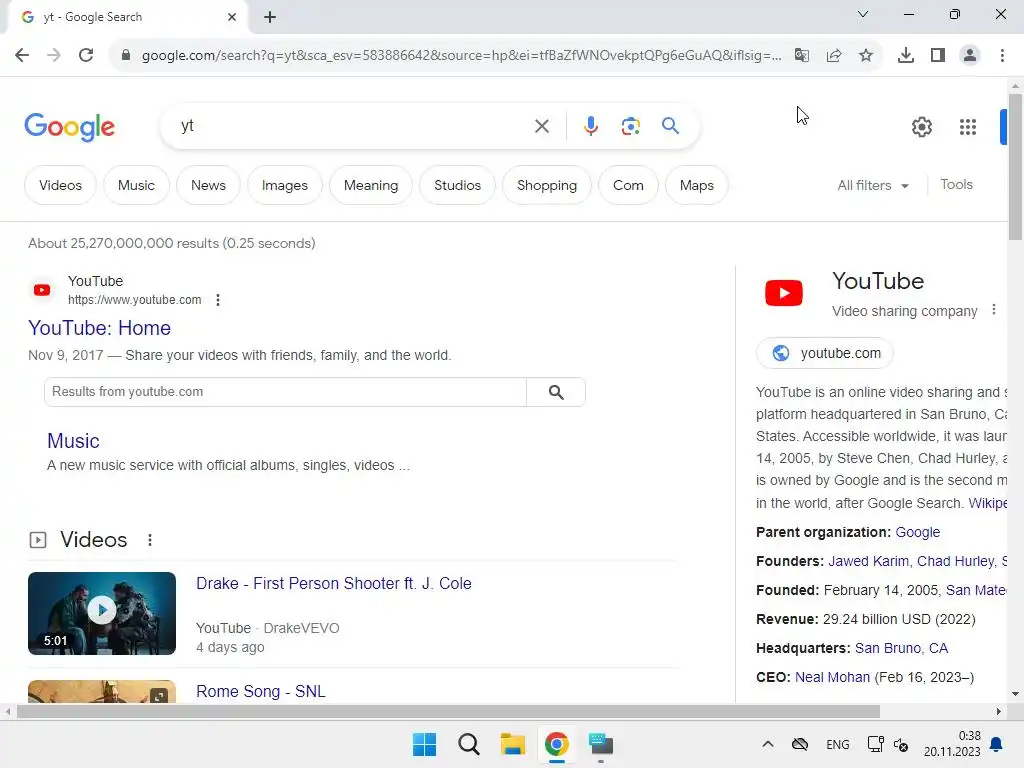Viewport: 1024px width, 768px height.
Task: Open notifications bell in taskbar
Action: coord(996,744)
